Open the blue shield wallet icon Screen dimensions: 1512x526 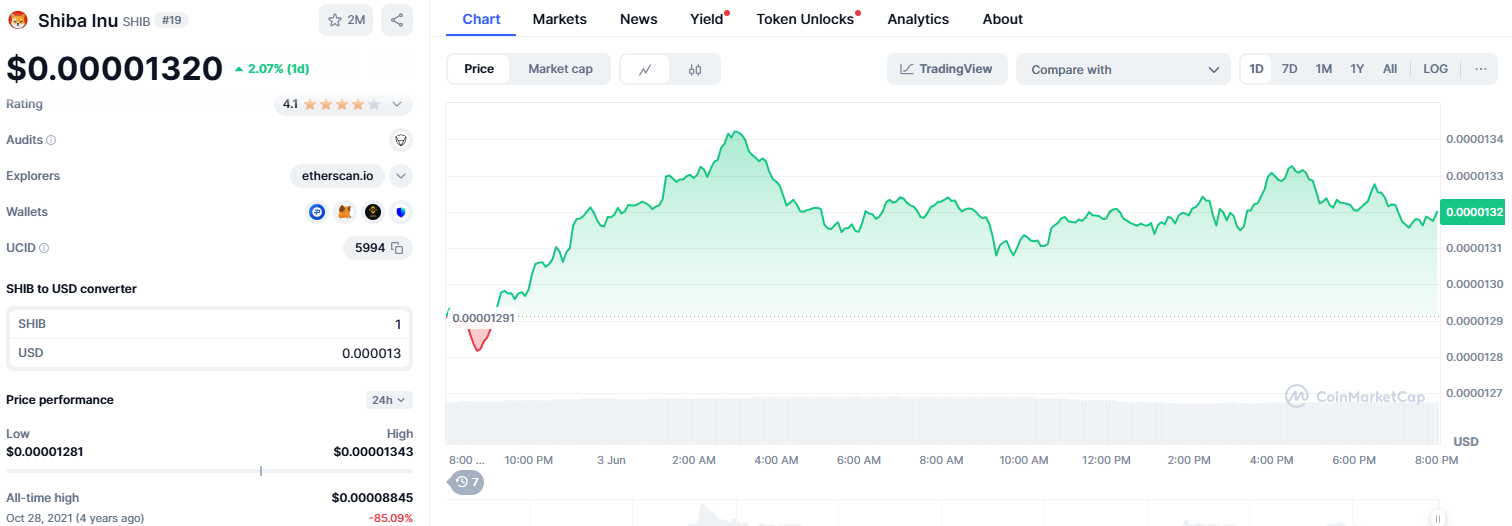pos(401,212)
